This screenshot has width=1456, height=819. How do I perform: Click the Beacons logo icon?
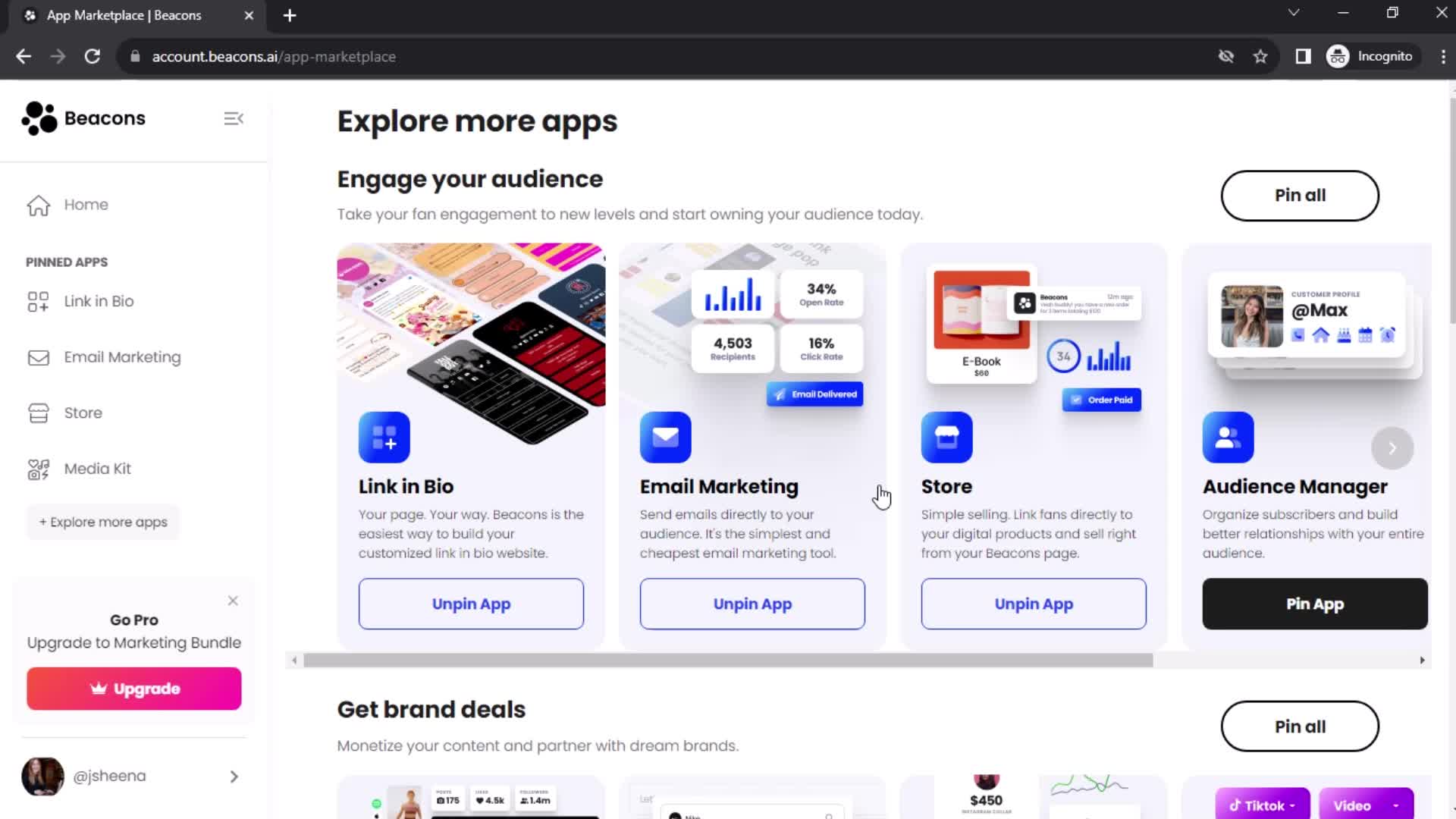tap(37, 117)
